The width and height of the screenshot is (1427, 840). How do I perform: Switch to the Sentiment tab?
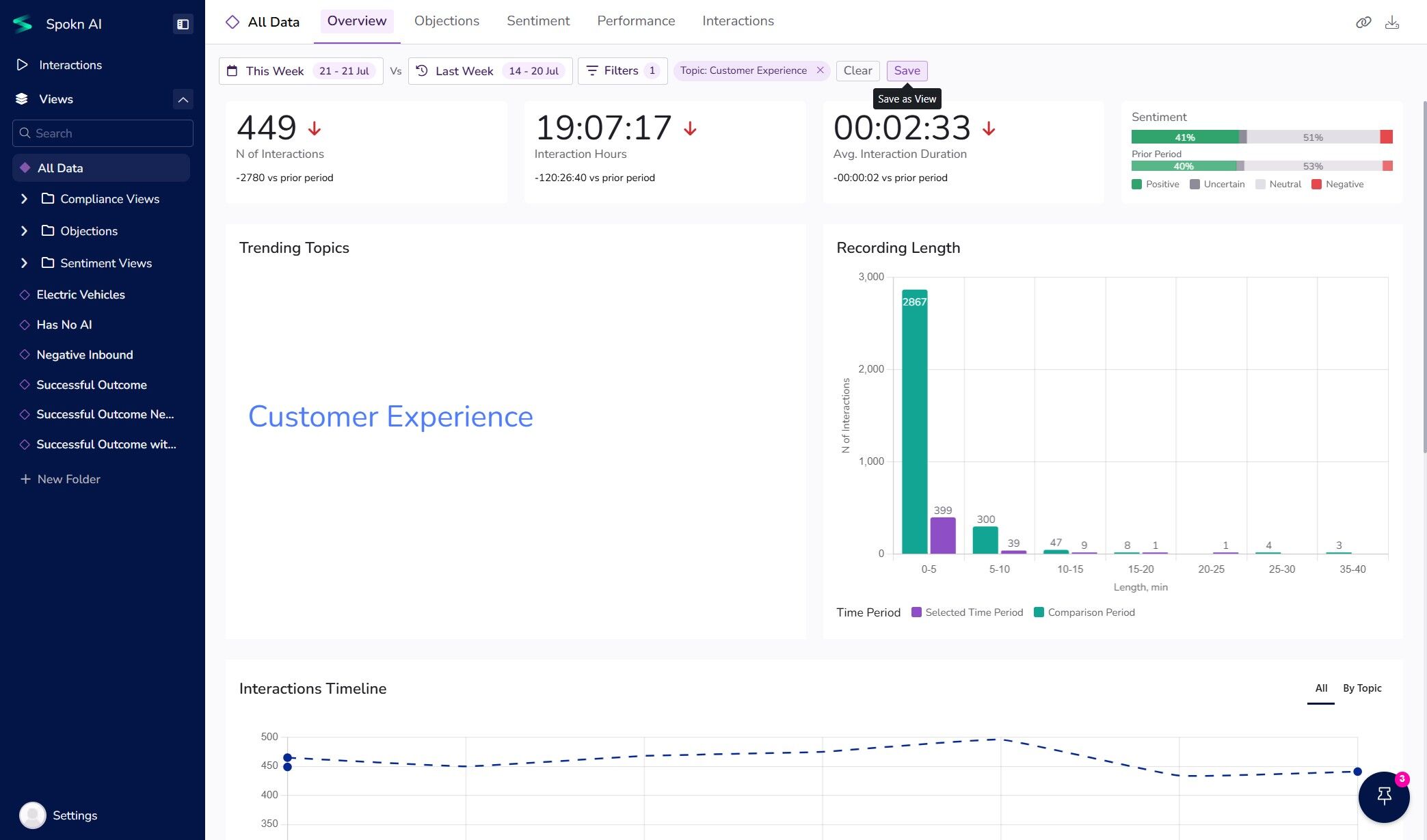click(537, 21)
